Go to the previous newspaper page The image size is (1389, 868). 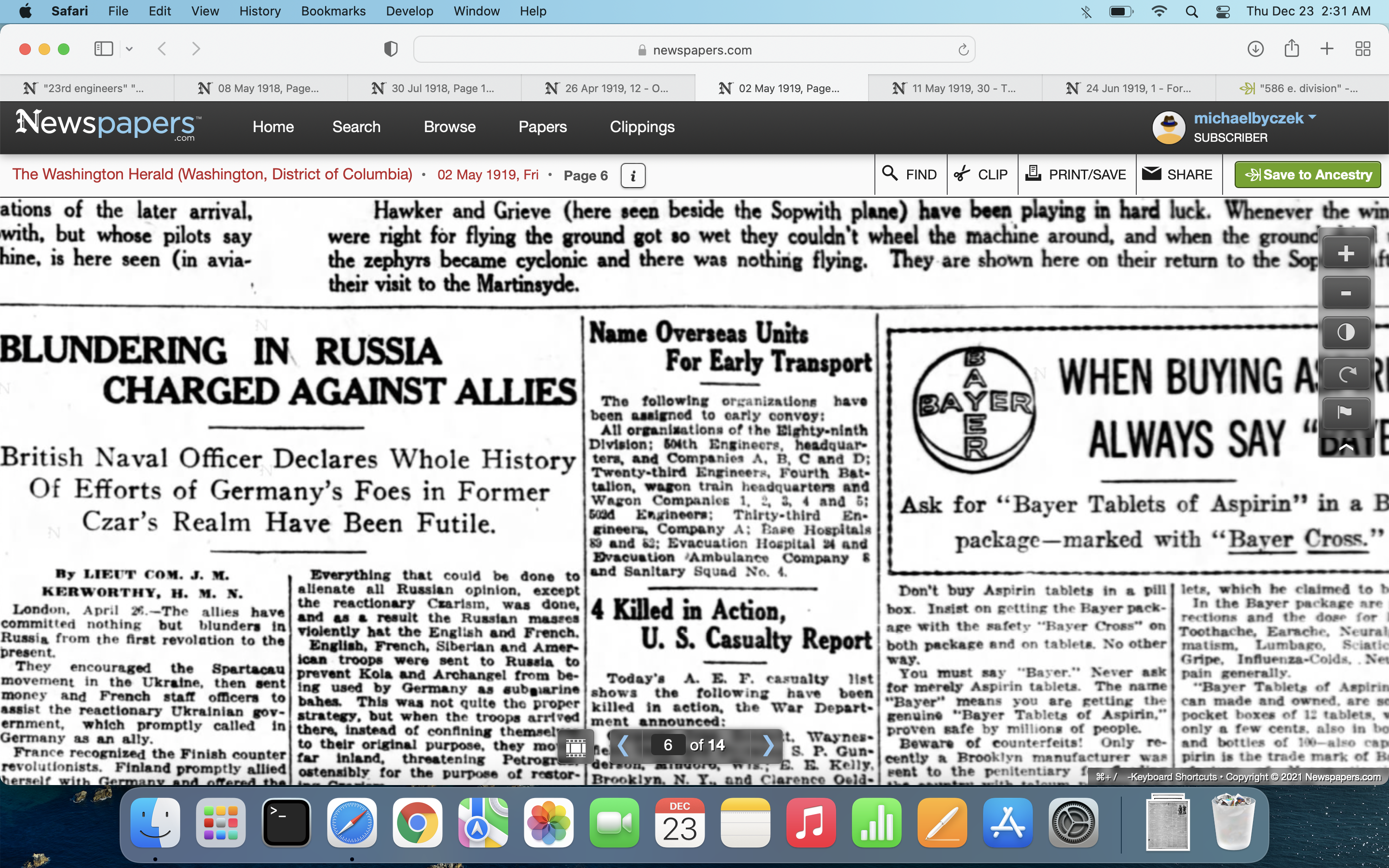click(623, 745)
